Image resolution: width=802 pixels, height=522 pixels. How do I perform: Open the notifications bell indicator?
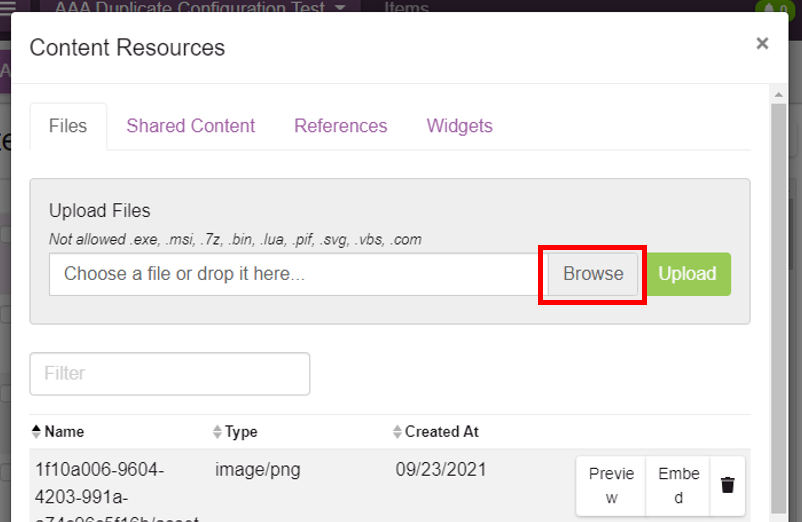point(774,7)
